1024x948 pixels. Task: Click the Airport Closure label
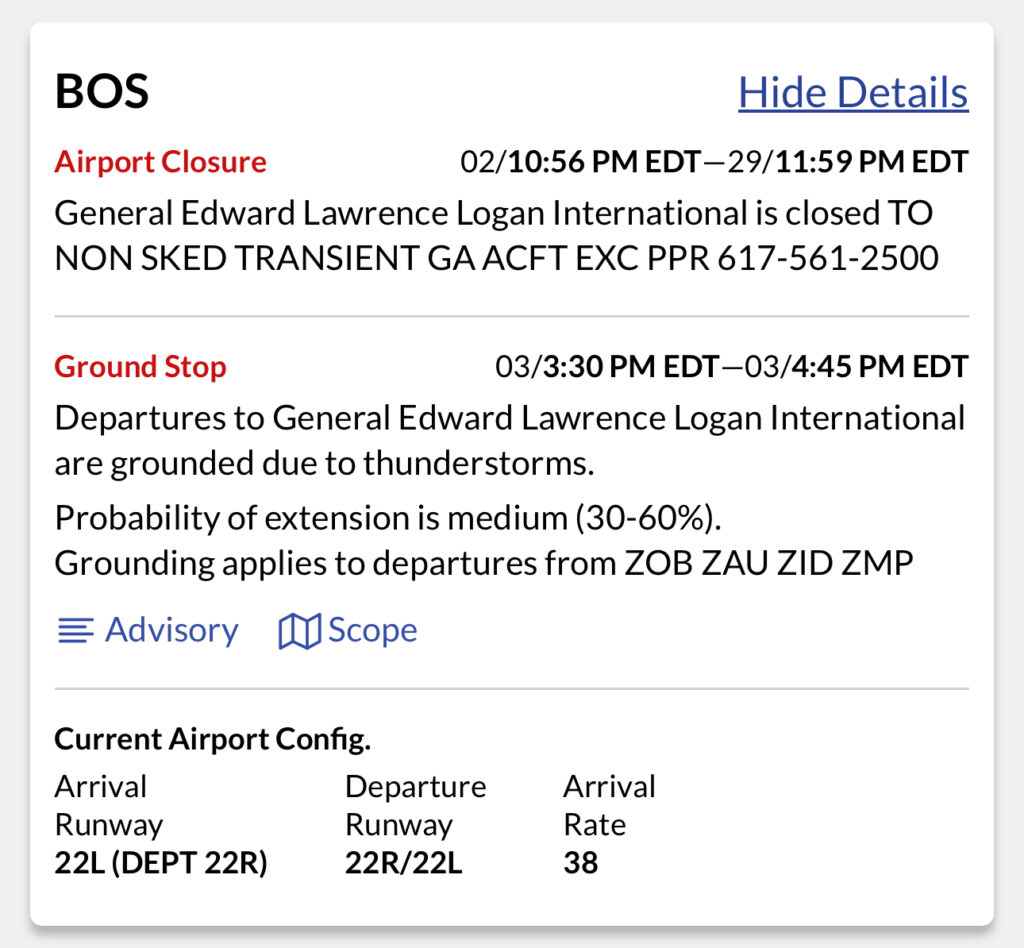click(161, 161)
